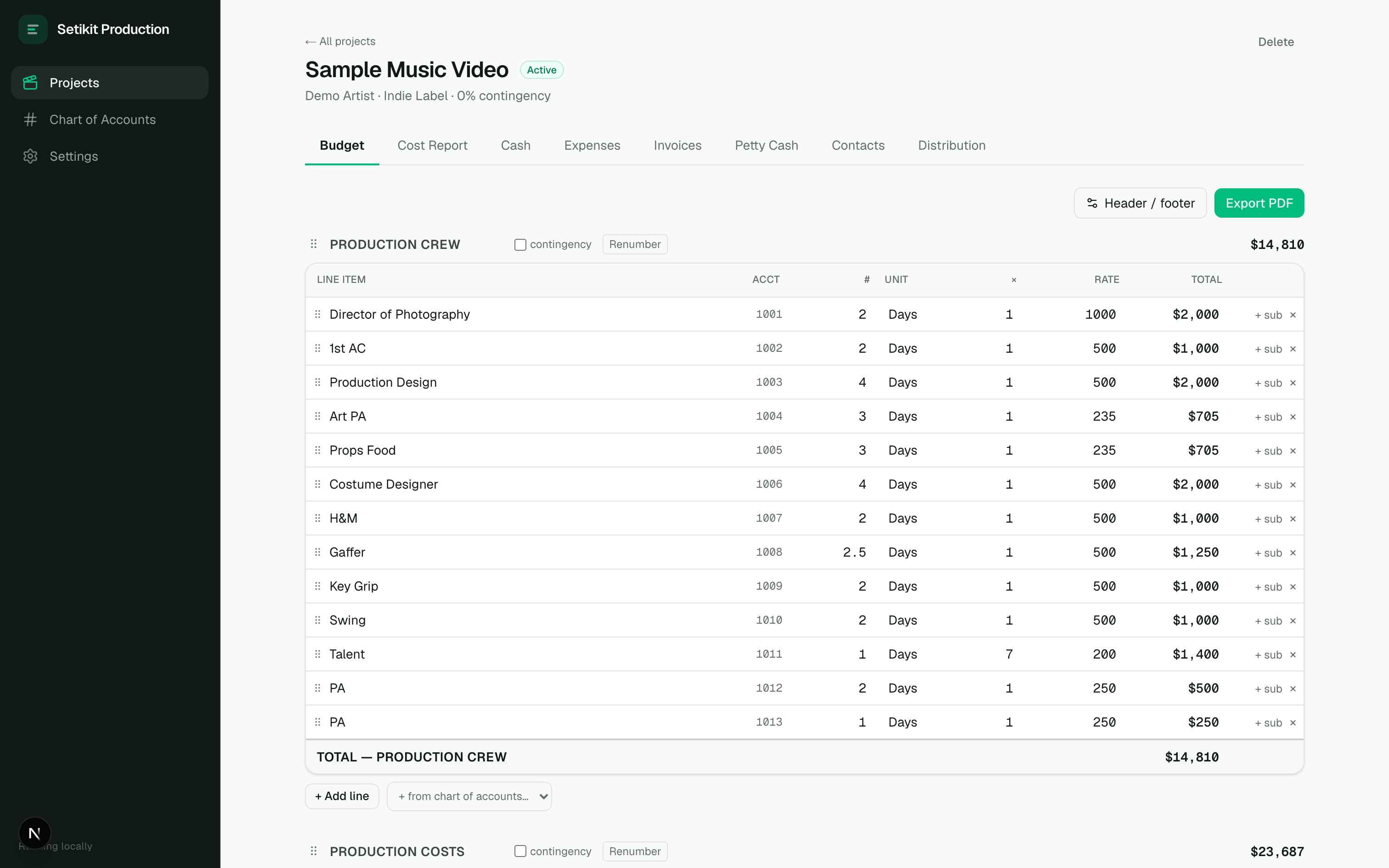Click Renumber for PRODUCTION COSTS

coord(635,851)
